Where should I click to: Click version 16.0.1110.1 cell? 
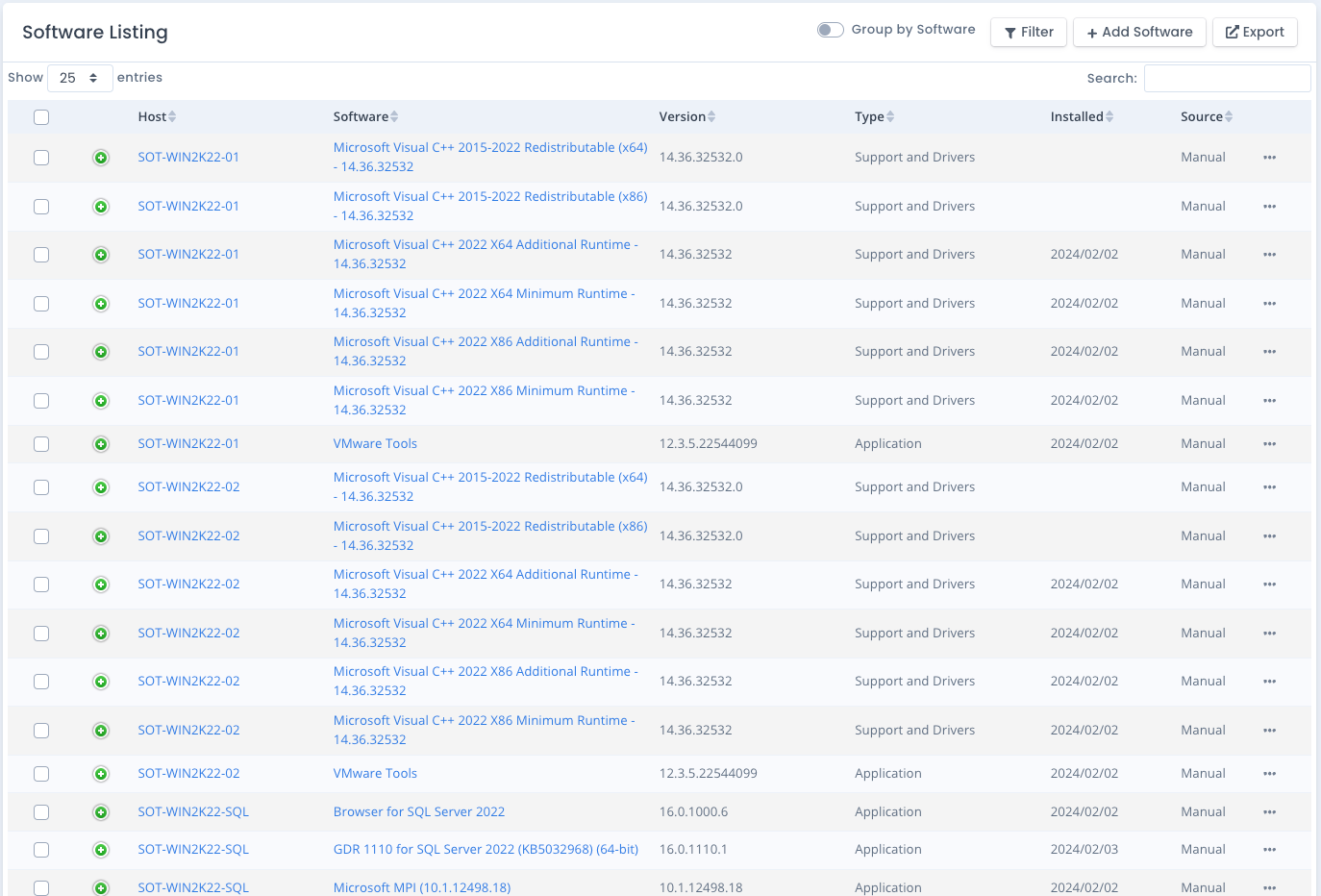[693, 850]
